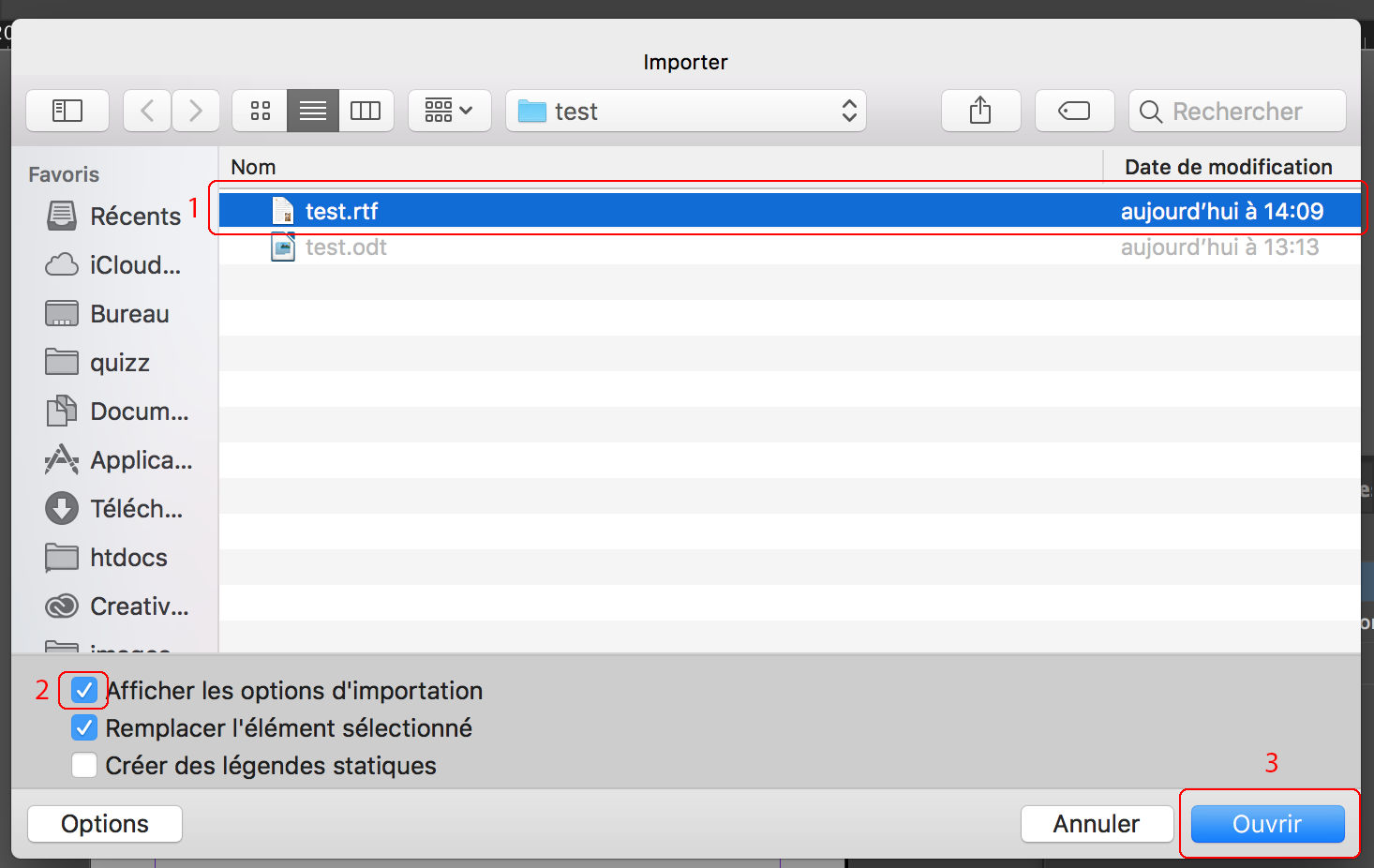Switch to list view
Image resolution: width=1374 pixels, height=868 pixels.
pos(313,111)
